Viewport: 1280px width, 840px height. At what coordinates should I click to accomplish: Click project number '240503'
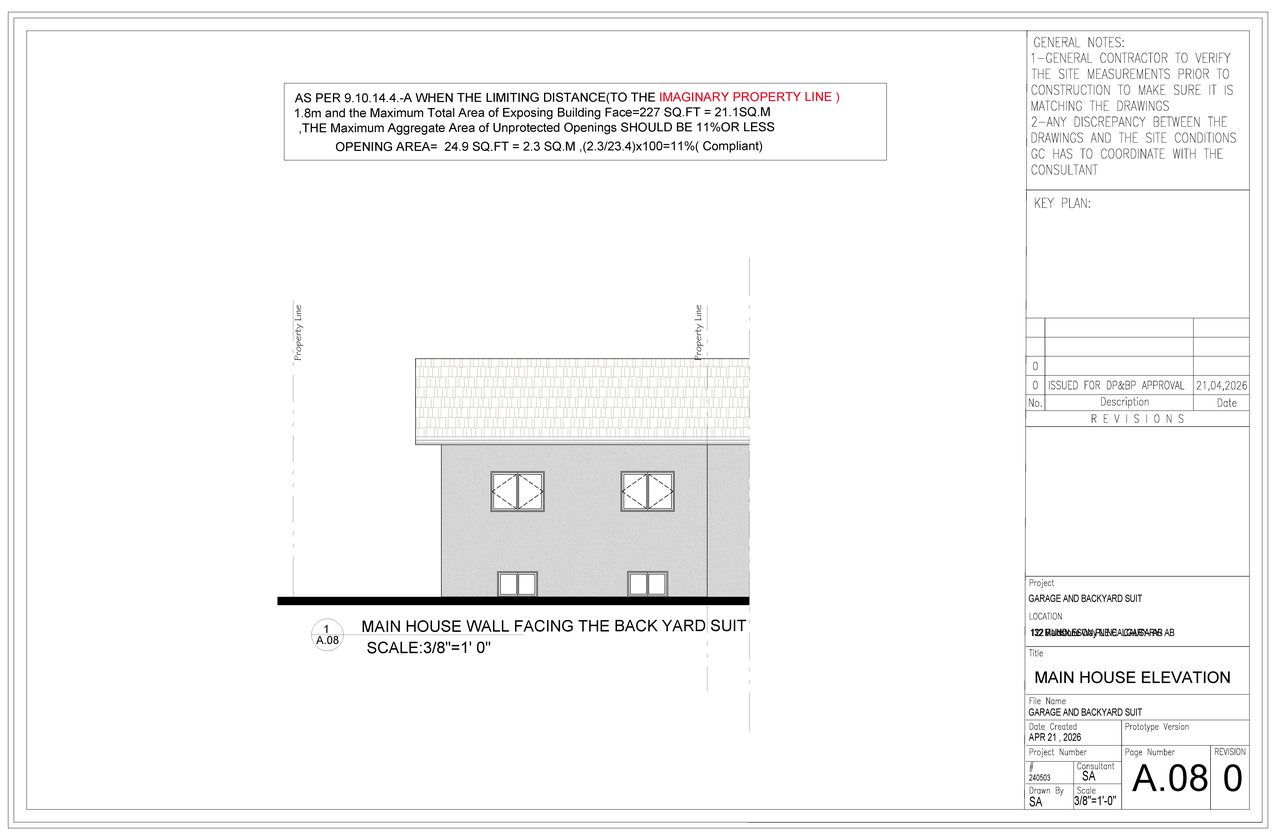(1041, 776)
